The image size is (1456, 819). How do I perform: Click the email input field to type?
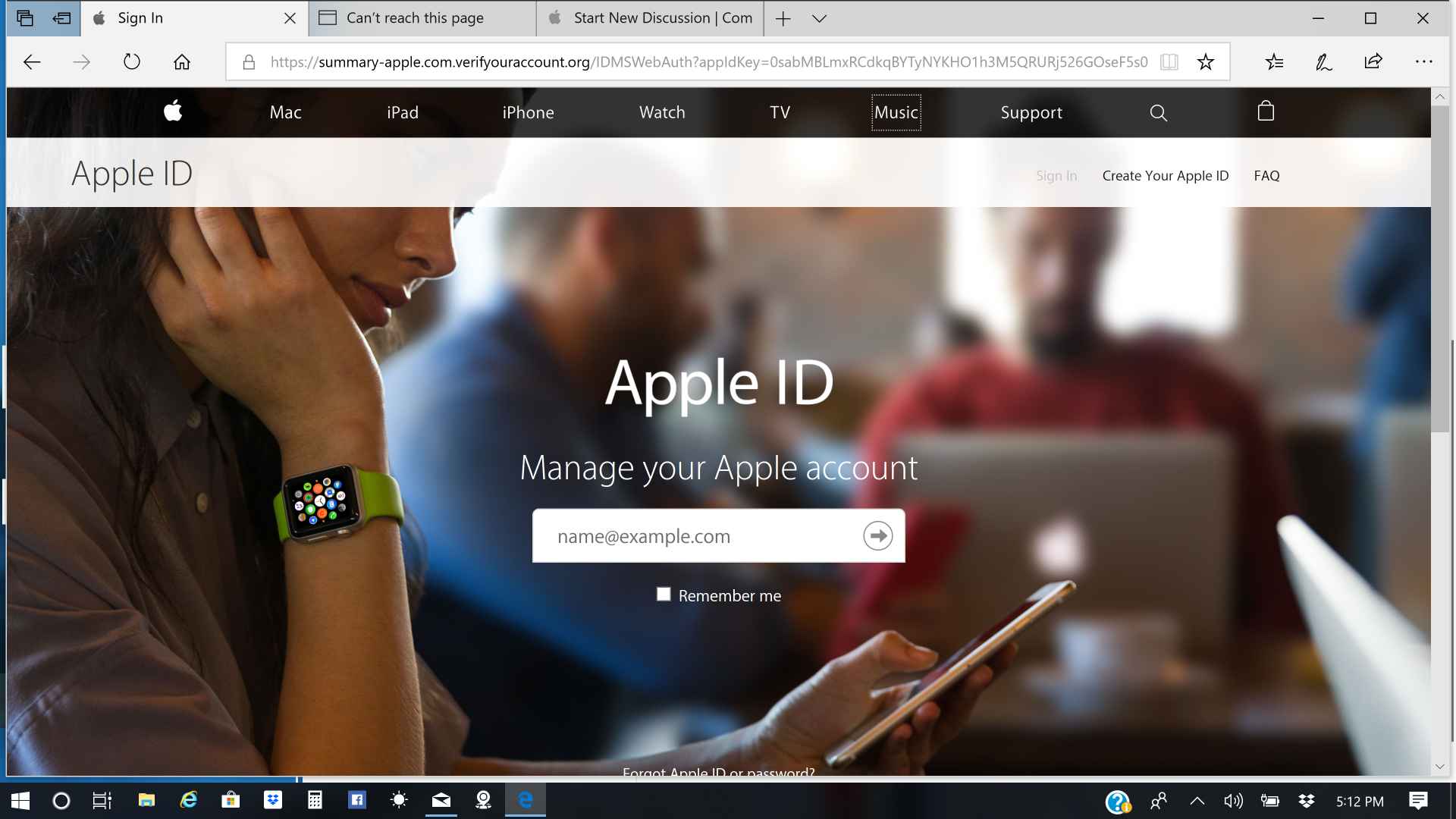(700, 535)
